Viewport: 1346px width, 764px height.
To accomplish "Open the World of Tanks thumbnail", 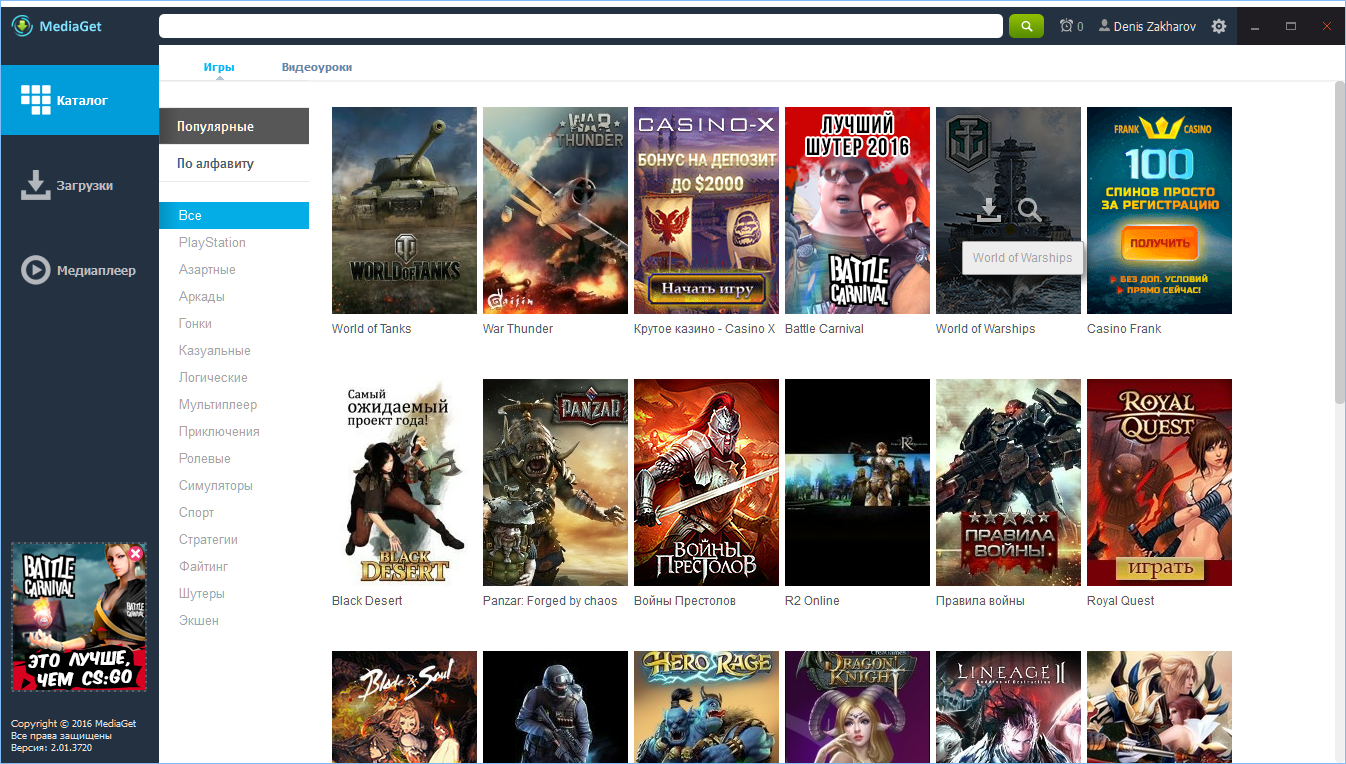I will tap(404, 210).
